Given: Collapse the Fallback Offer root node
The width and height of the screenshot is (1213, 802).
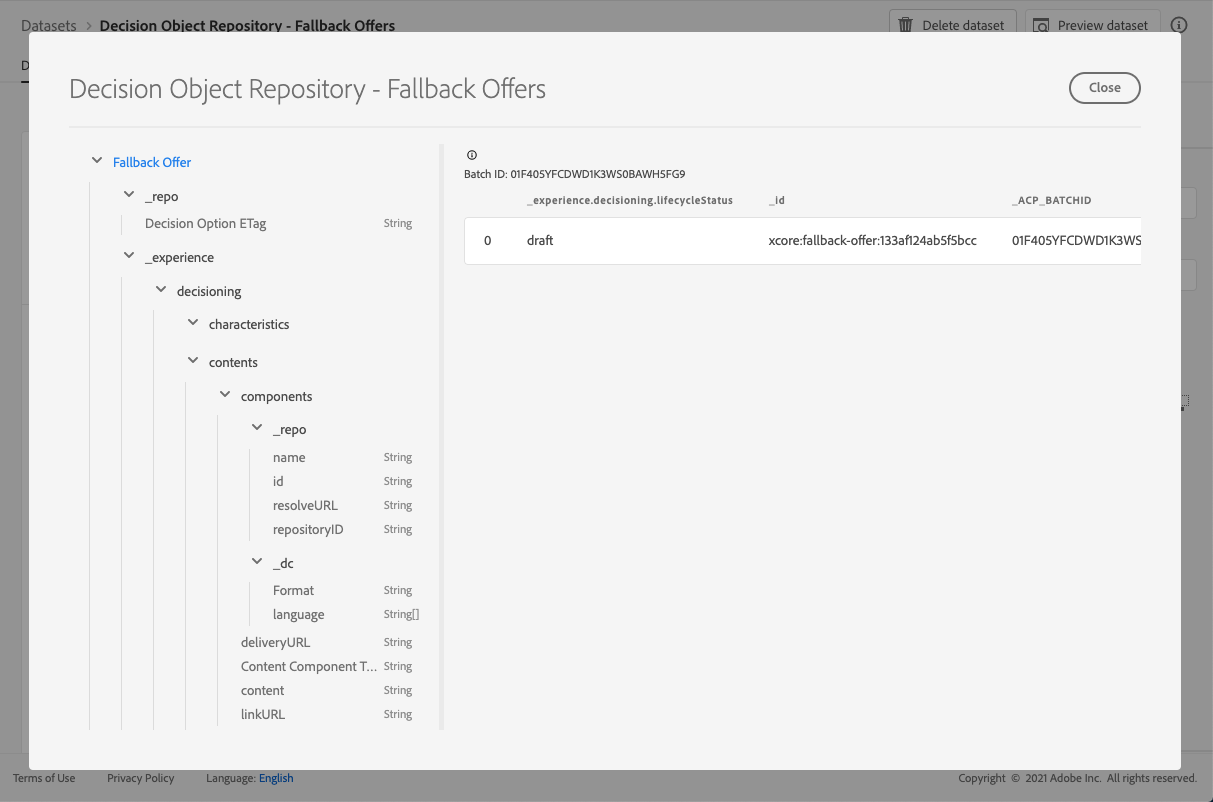Looking at the screenshot, I should click(x=97, y=161).
